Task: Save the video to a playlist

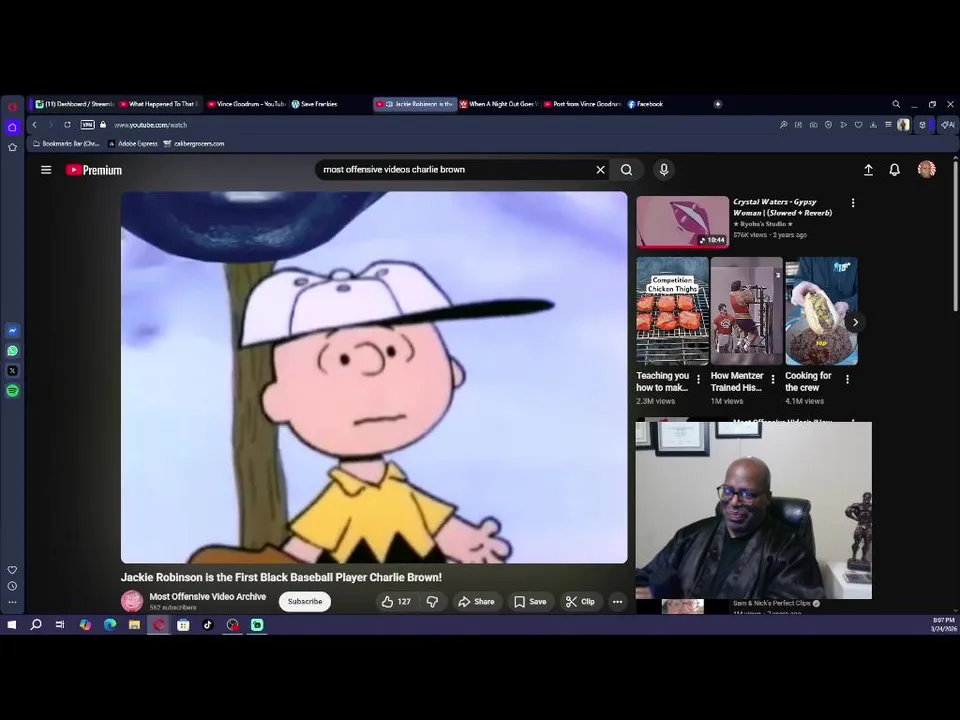Action: tap(530, 602)
